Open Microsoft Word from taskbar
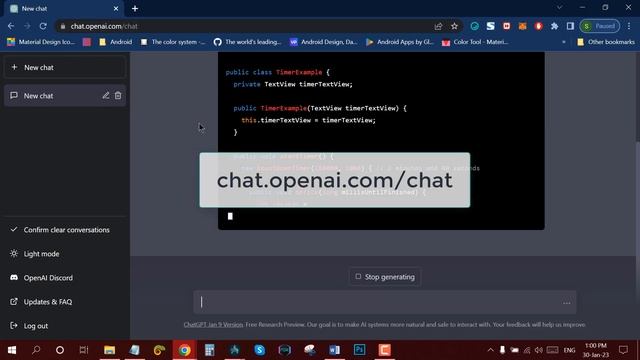Image resolution: width=640 pixels, height=360 pixels. point(334,350)
